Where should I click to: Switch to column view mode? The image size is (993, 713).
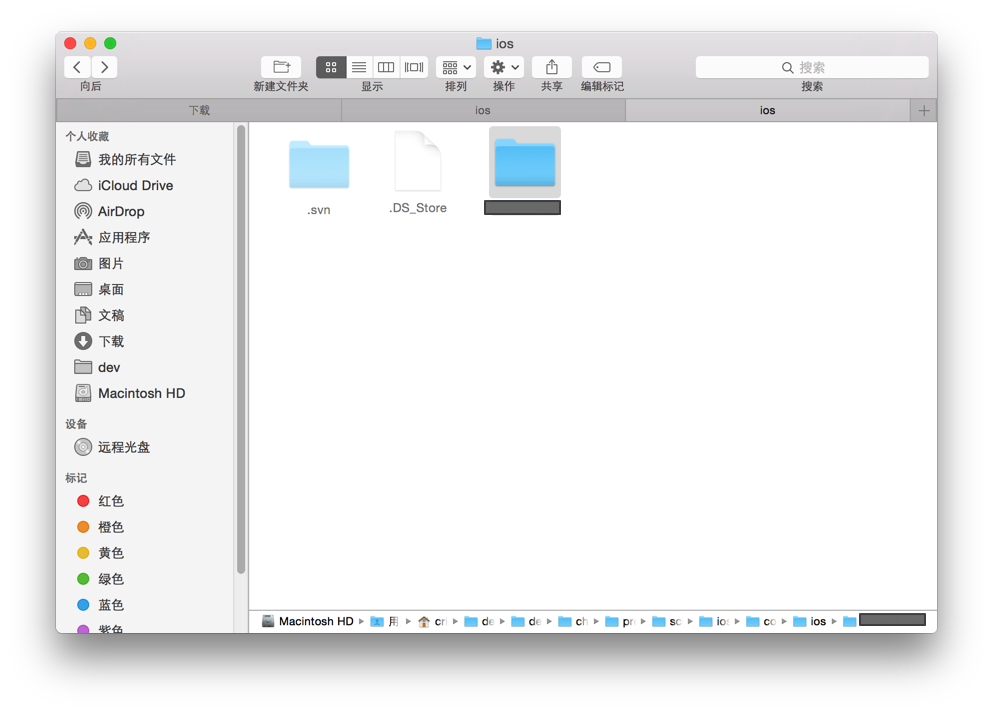(x=386, y=67)
